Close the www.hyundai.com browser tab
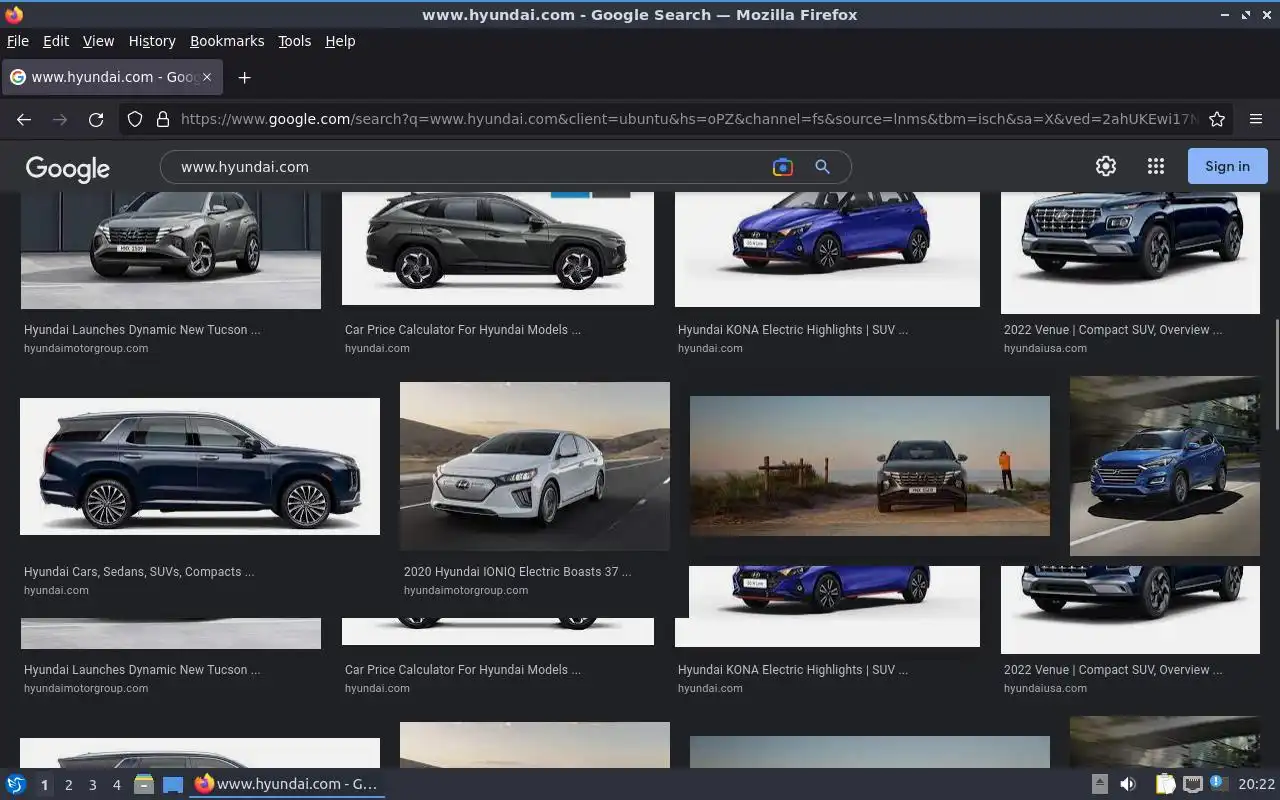Screen dimensions: 1280x800 pos(207,77)
